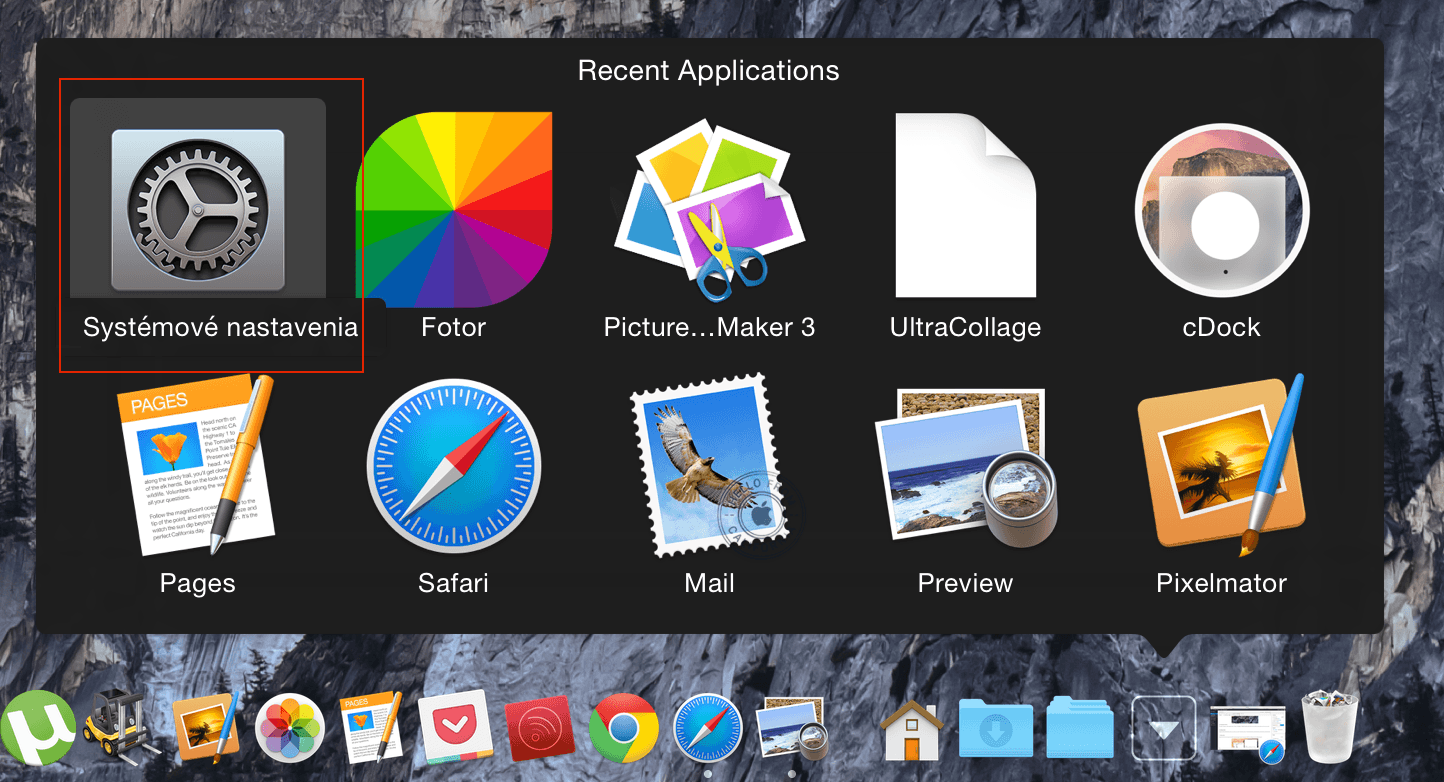The image size is (1444, 782).
Task: Open Pixelmator icon in the Dock
Action: click(205, 728)
